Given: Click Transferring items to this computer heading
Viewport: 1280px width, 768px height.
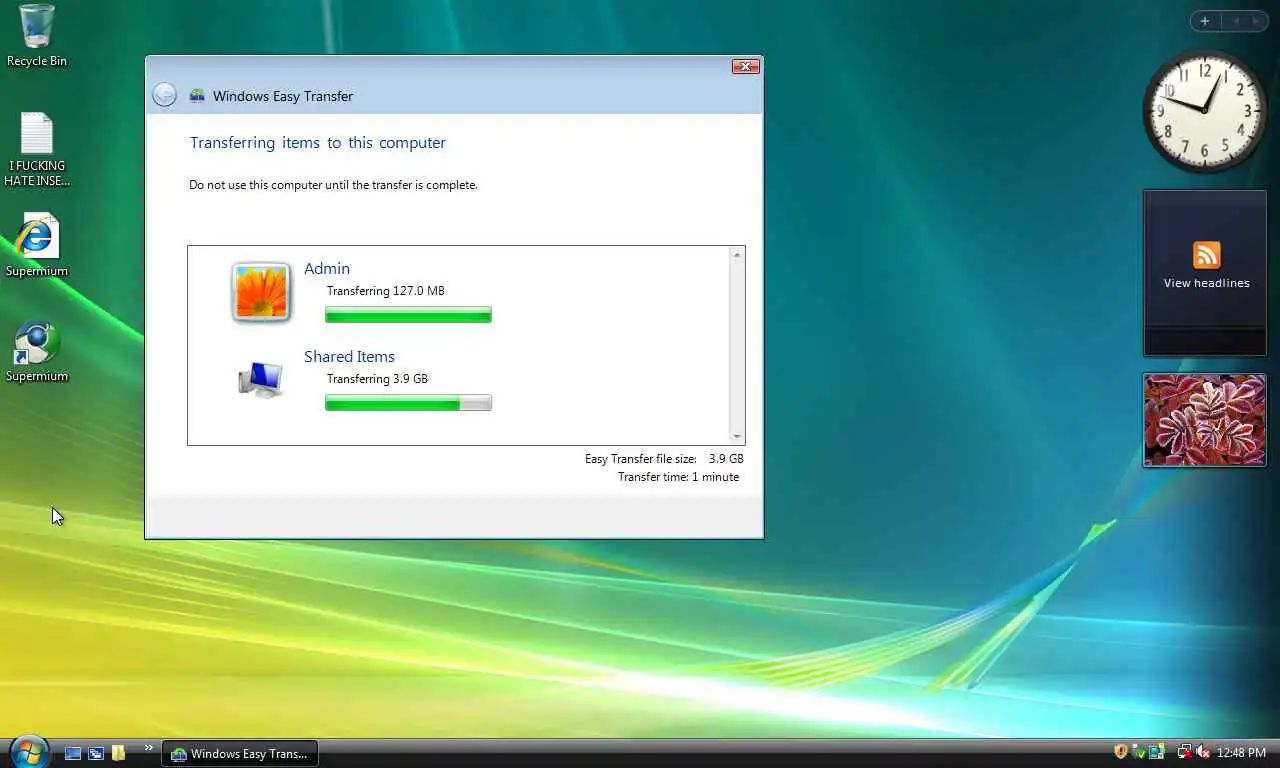Looking at the screenshot, I should (x=318, y=143).
